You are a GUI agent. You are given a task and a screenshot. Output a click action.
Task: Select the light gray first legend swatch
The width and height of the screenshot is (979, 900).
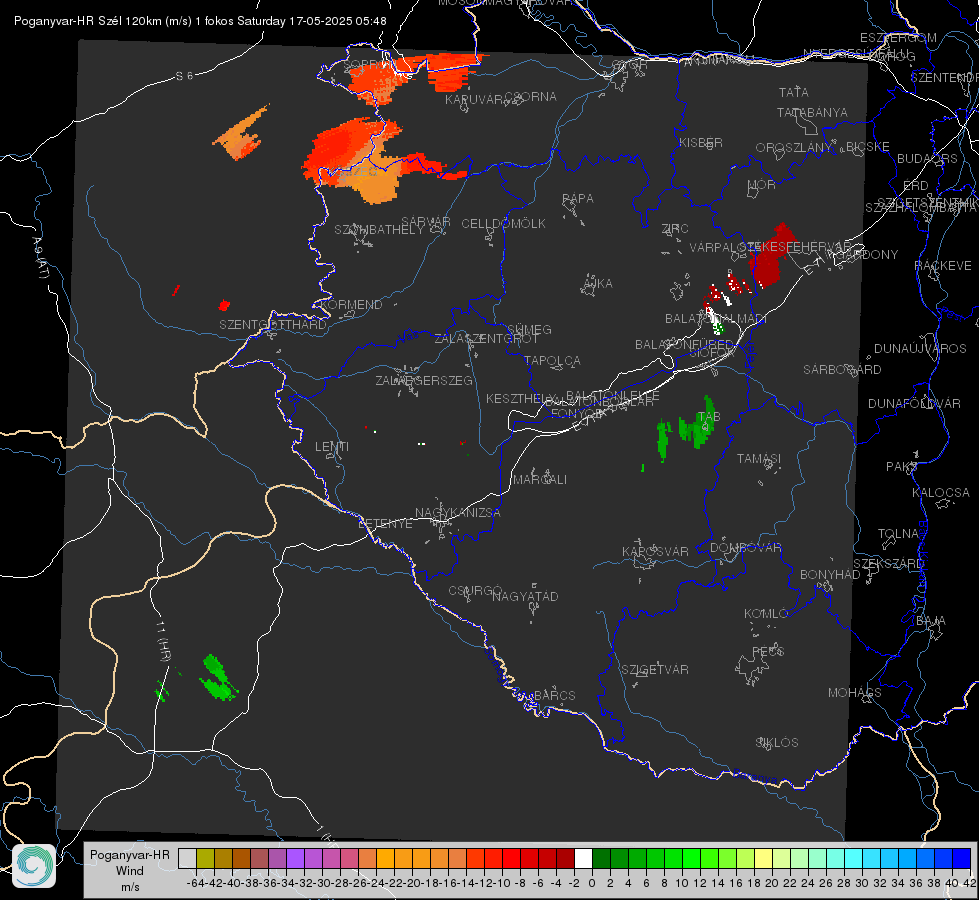point(187,859)
